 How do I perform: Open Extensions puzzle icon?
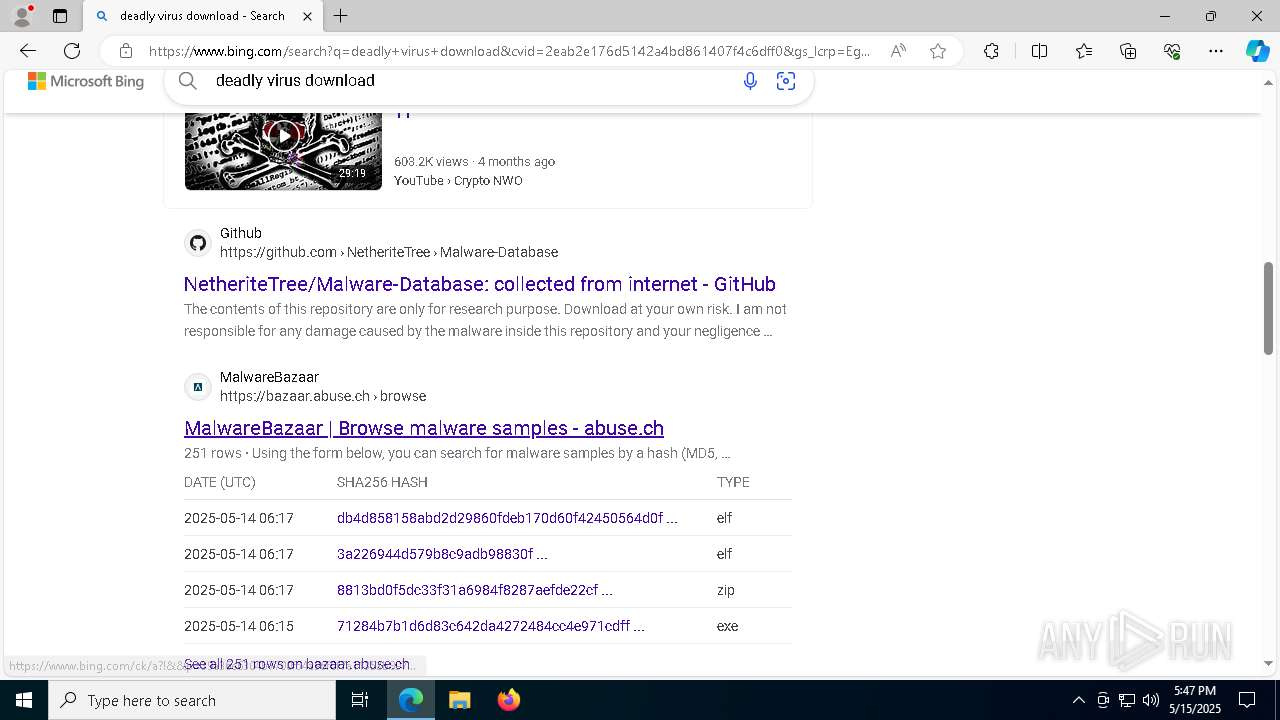[991, 51]
